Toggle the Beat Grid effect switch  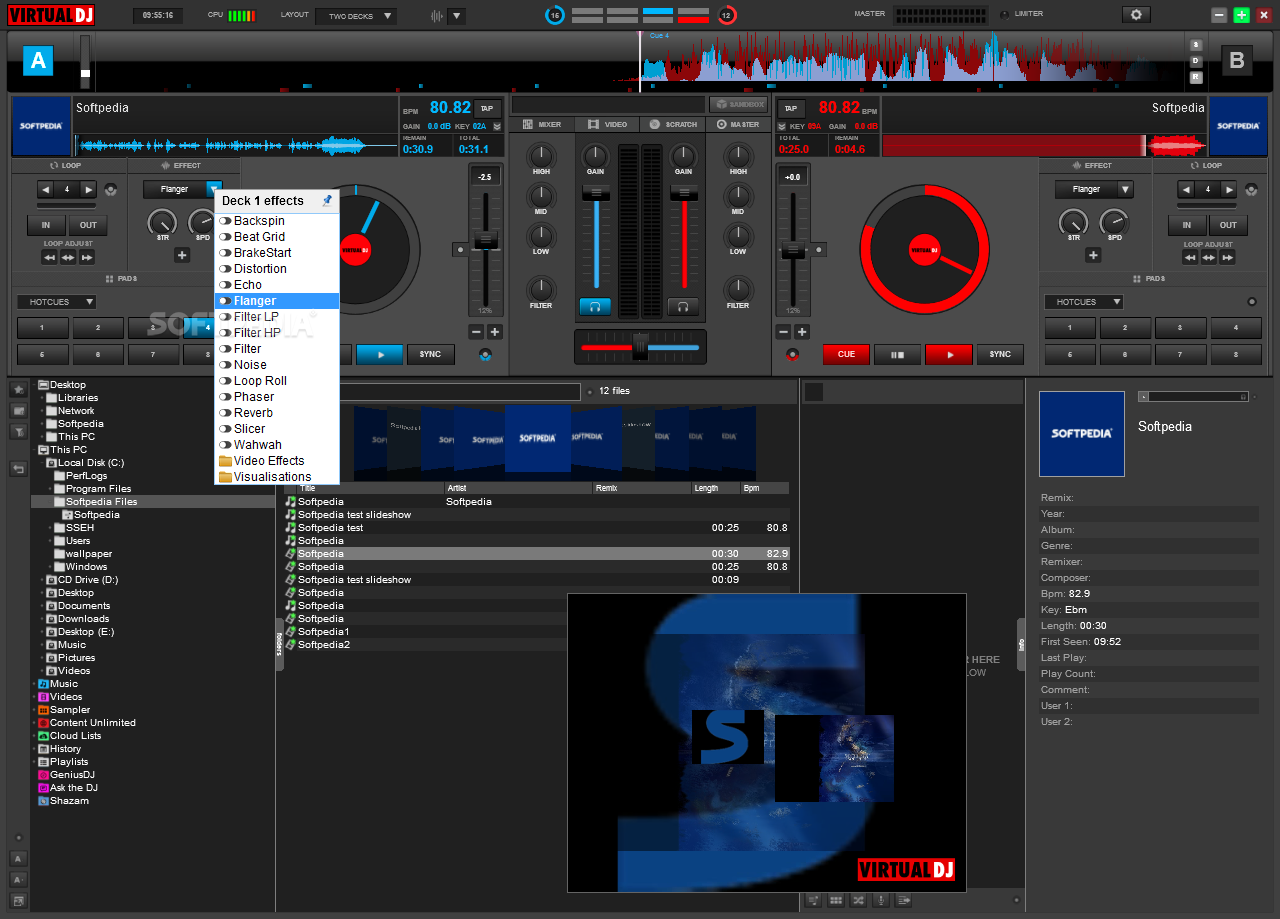click(226, 237)
